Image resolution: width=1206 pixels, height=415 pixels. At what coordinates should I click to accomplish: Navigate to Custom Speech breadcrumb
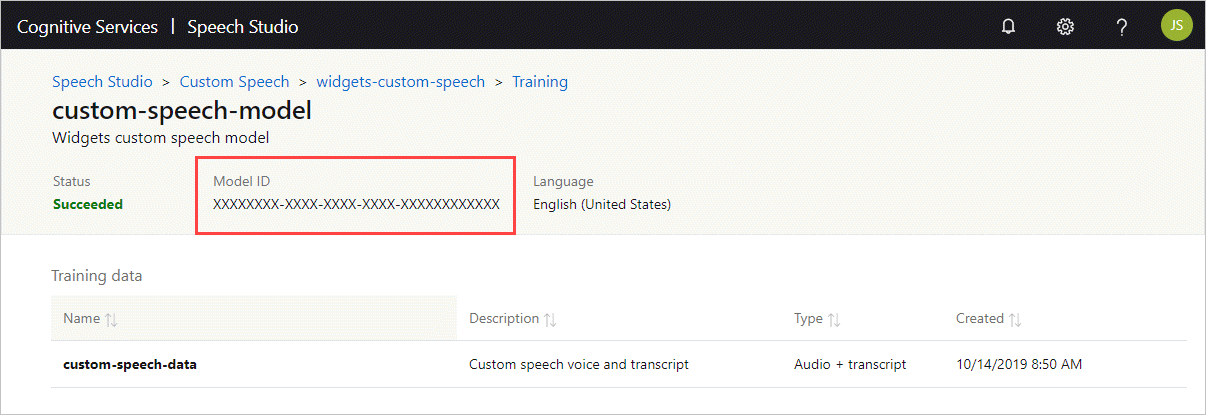pos(234,82)
